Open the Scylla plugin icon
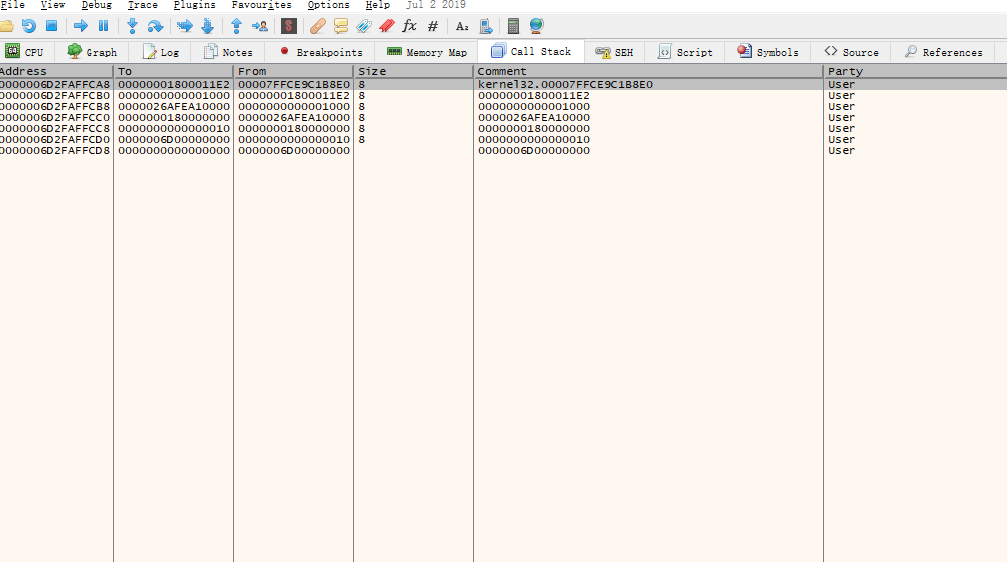 point(289,26)
